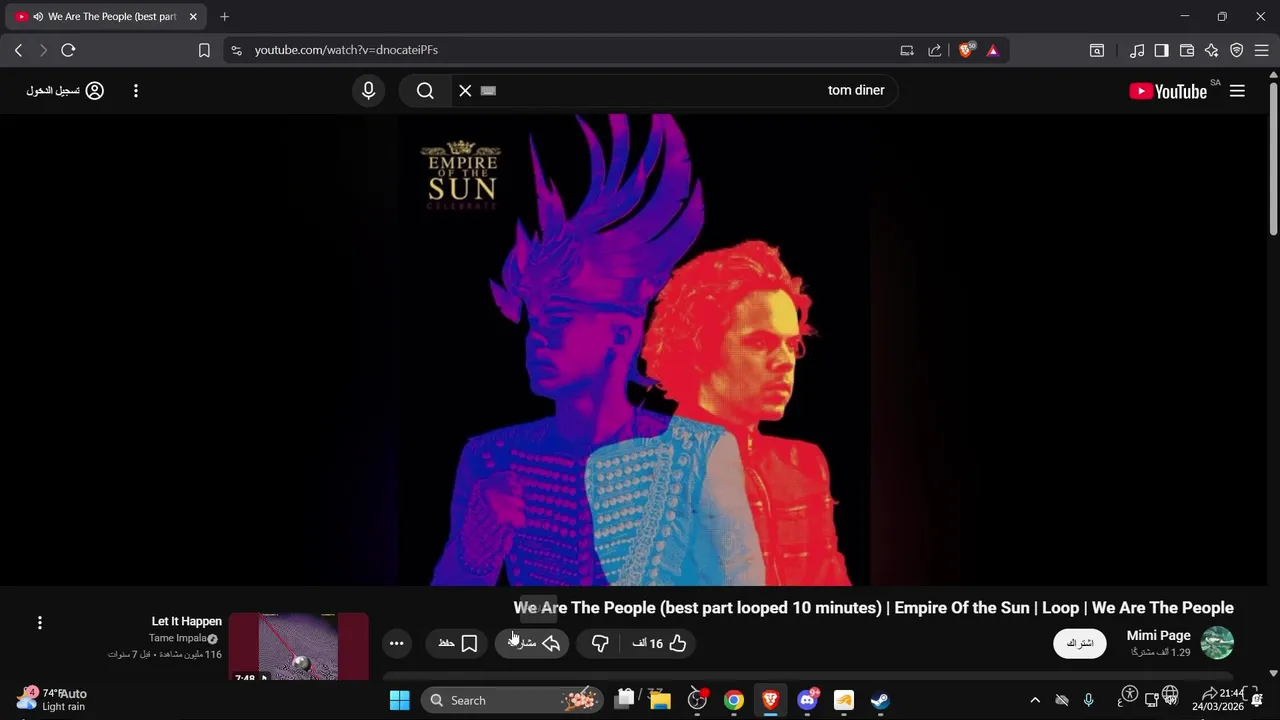Open Brave VPN shield icon
Image resolution: width=1280 pixels, height=720 pixels.
coord(1237,50)
